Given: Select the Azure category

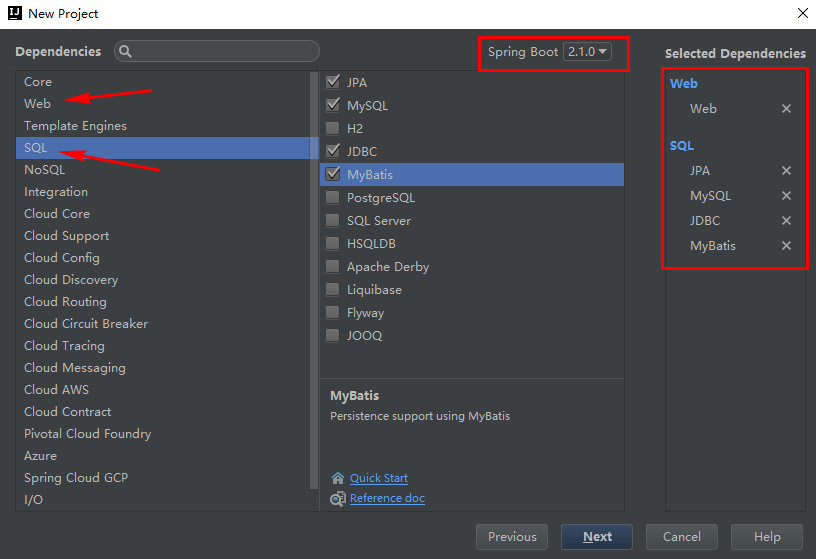Looking at the screenshot, I should (x=163, y=455).
